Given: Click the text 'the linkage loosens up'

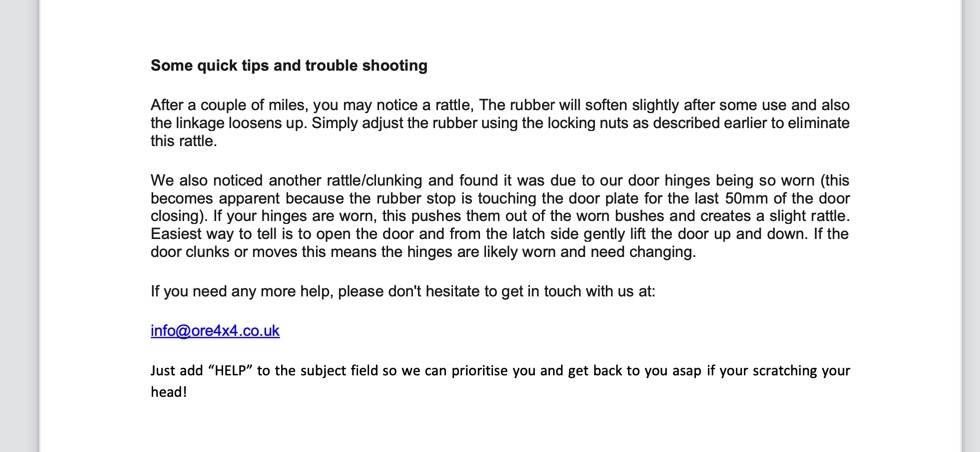Looking at the screenshot, I should coord(226,123).
